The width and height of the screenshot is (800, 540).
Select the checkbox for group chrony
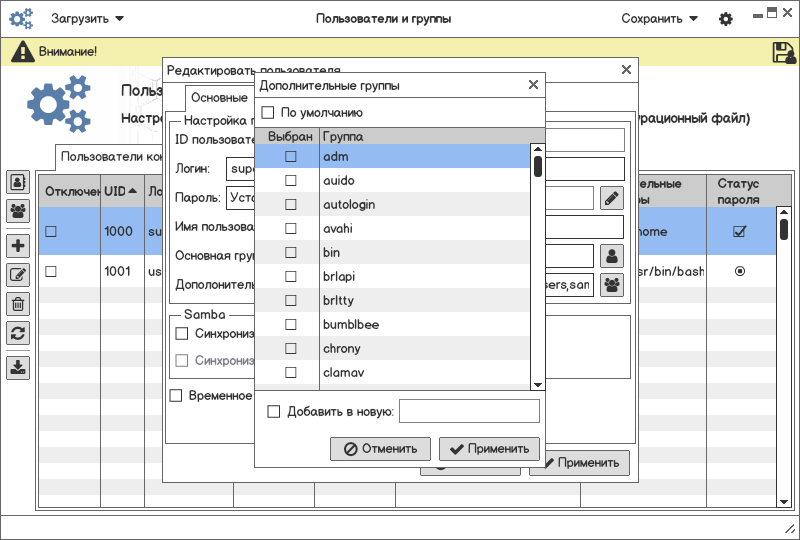click(x=291, y=349)
